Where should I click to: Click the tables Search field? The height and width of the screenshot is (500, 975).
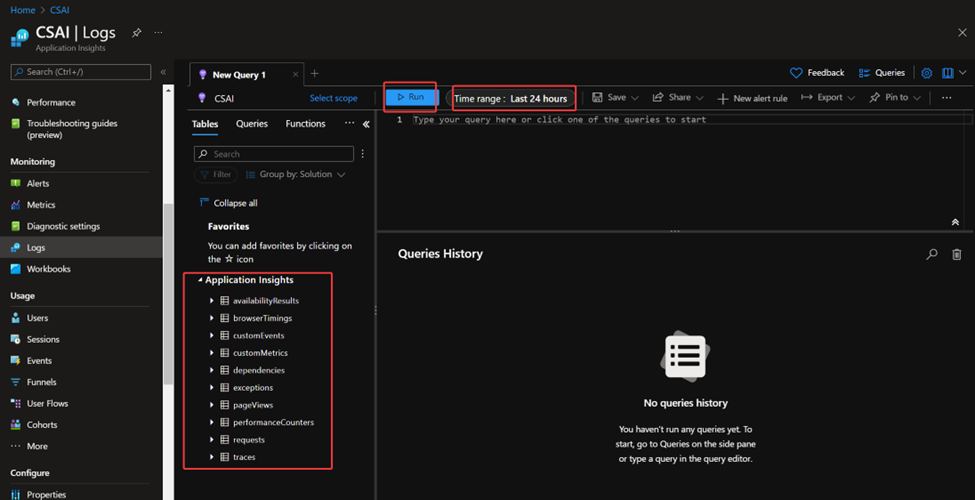(274, 154)
